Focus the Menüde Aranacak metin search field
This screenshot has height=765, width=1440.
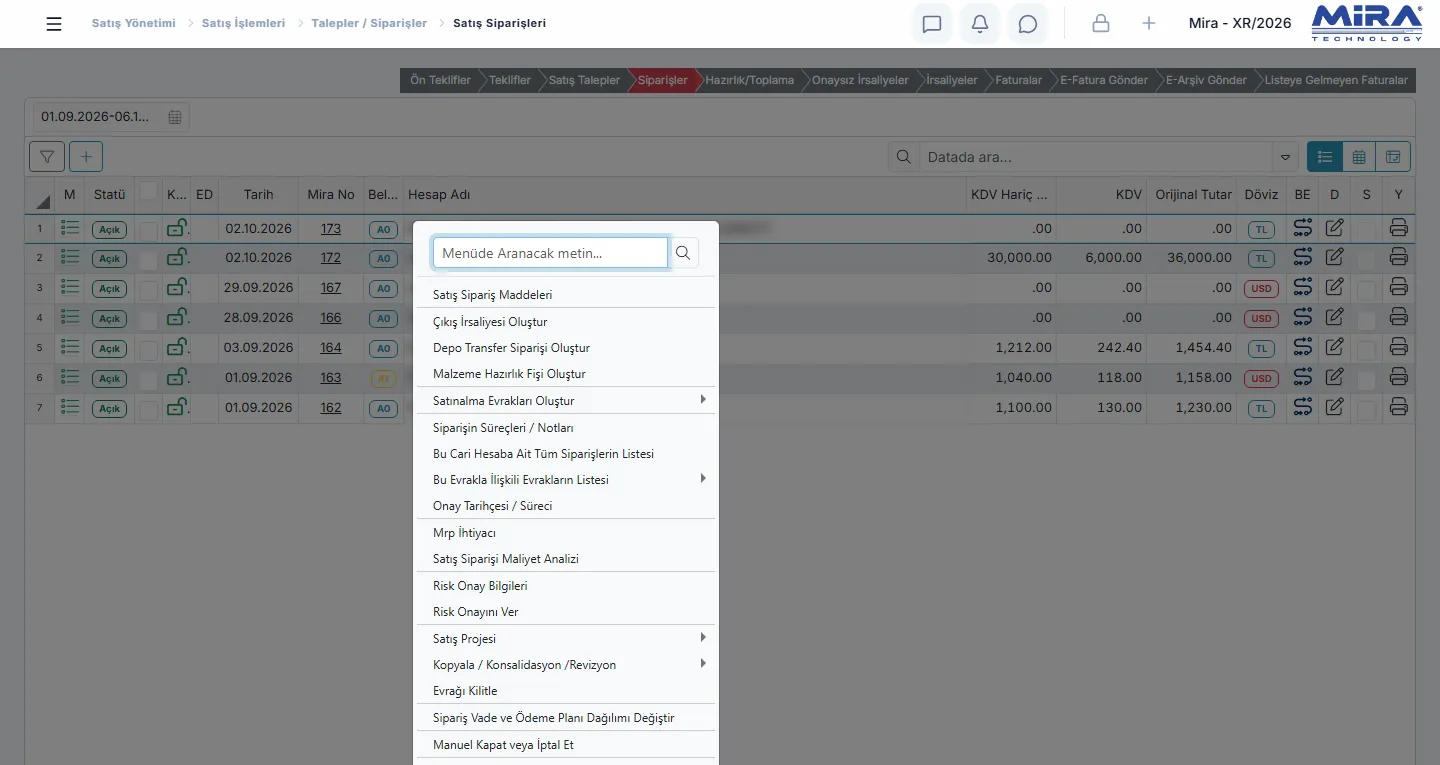point(550,253)
